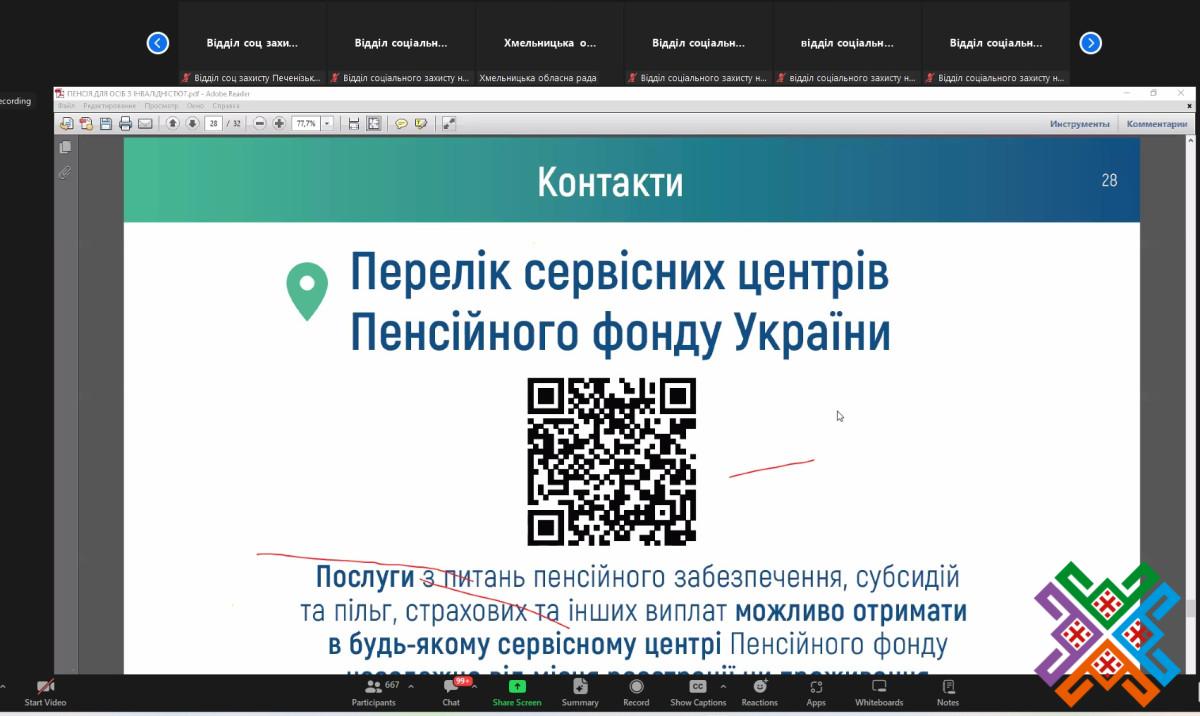Open Reactions menu

pyautogui.click(x=760, y=692)
